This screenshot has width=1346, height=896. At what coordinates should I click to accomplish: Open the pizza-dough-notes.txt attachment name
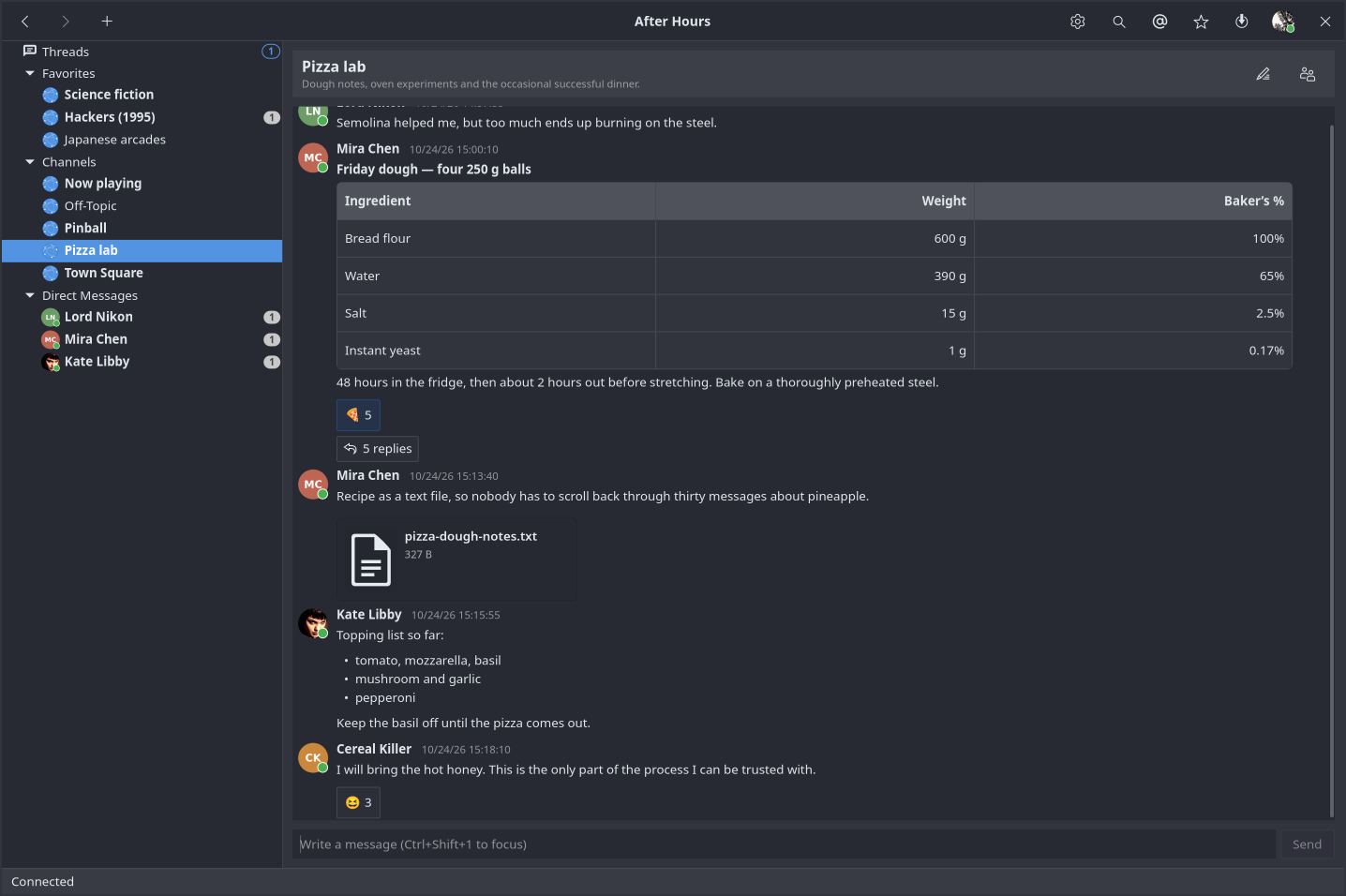(471, 536)
